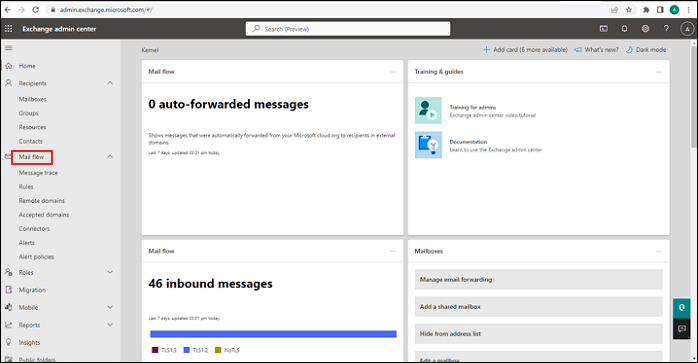This screenshot has width=698, height=363.
Task: Click Training for admins icon
Action: 428,110
